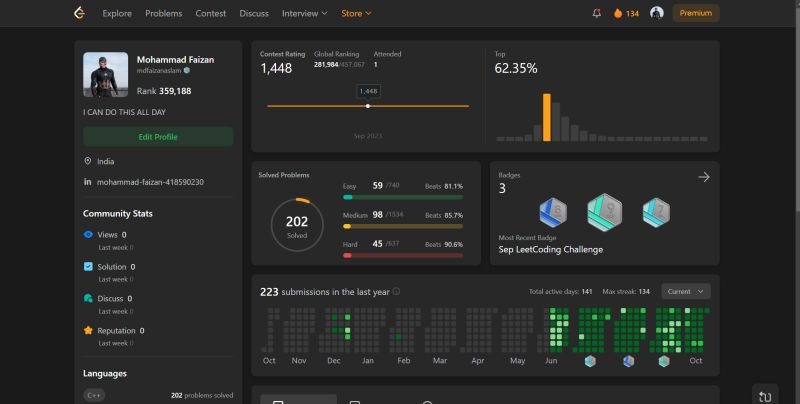Open badges list with the arrow icon
Viewport: 800px width, 404px height.
704,177
